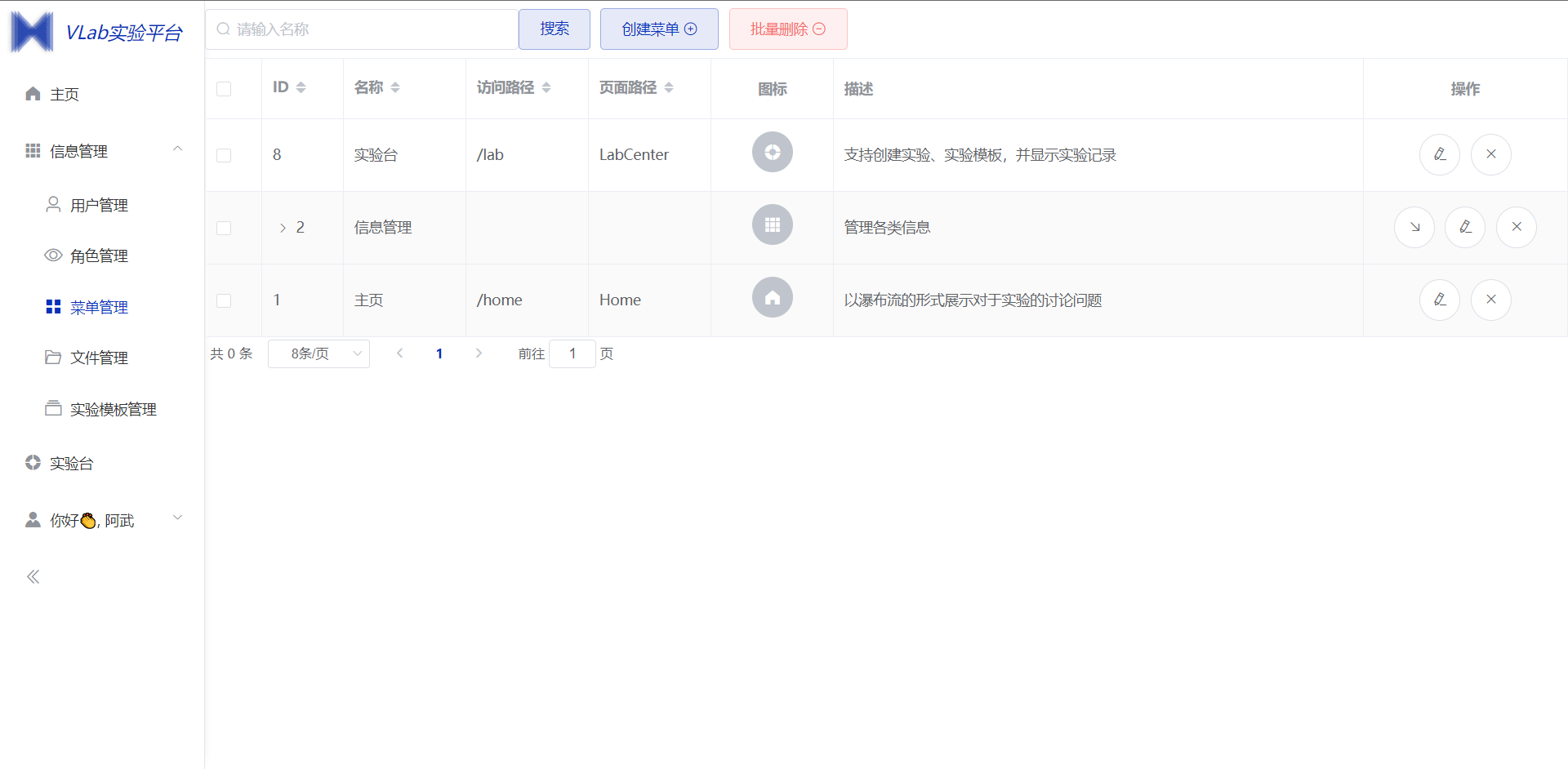1568x769 pixels.
Task: Check the row checkbox for 主页
Action: tap(224, 300)
